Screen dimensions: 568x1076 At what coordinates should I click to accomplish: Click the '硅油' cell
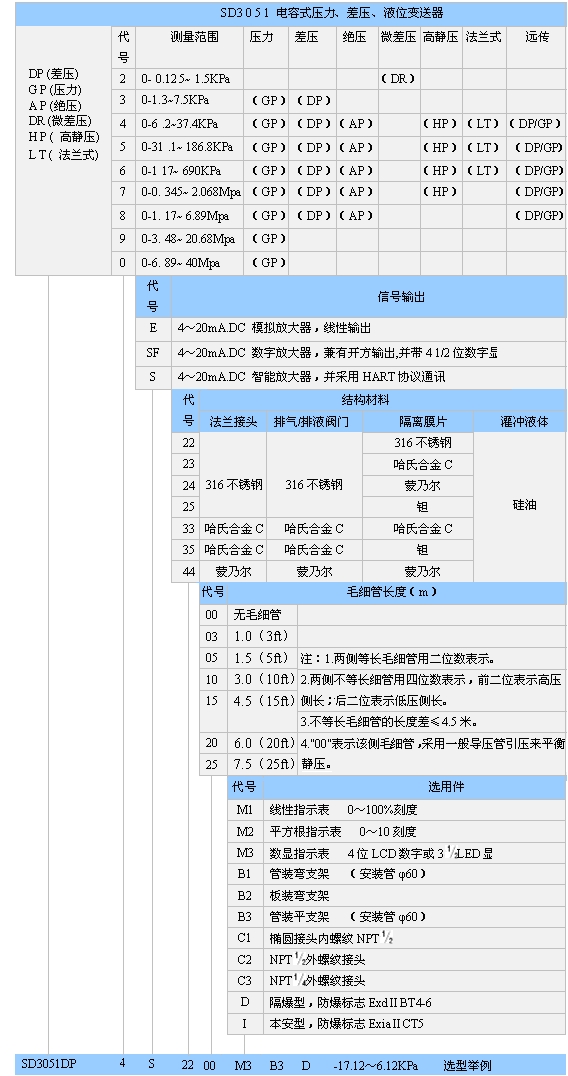click(524, 506)
